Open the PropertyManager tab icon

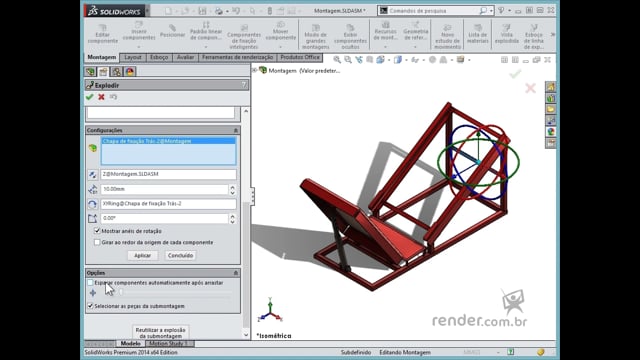click(x=103, y=72)
